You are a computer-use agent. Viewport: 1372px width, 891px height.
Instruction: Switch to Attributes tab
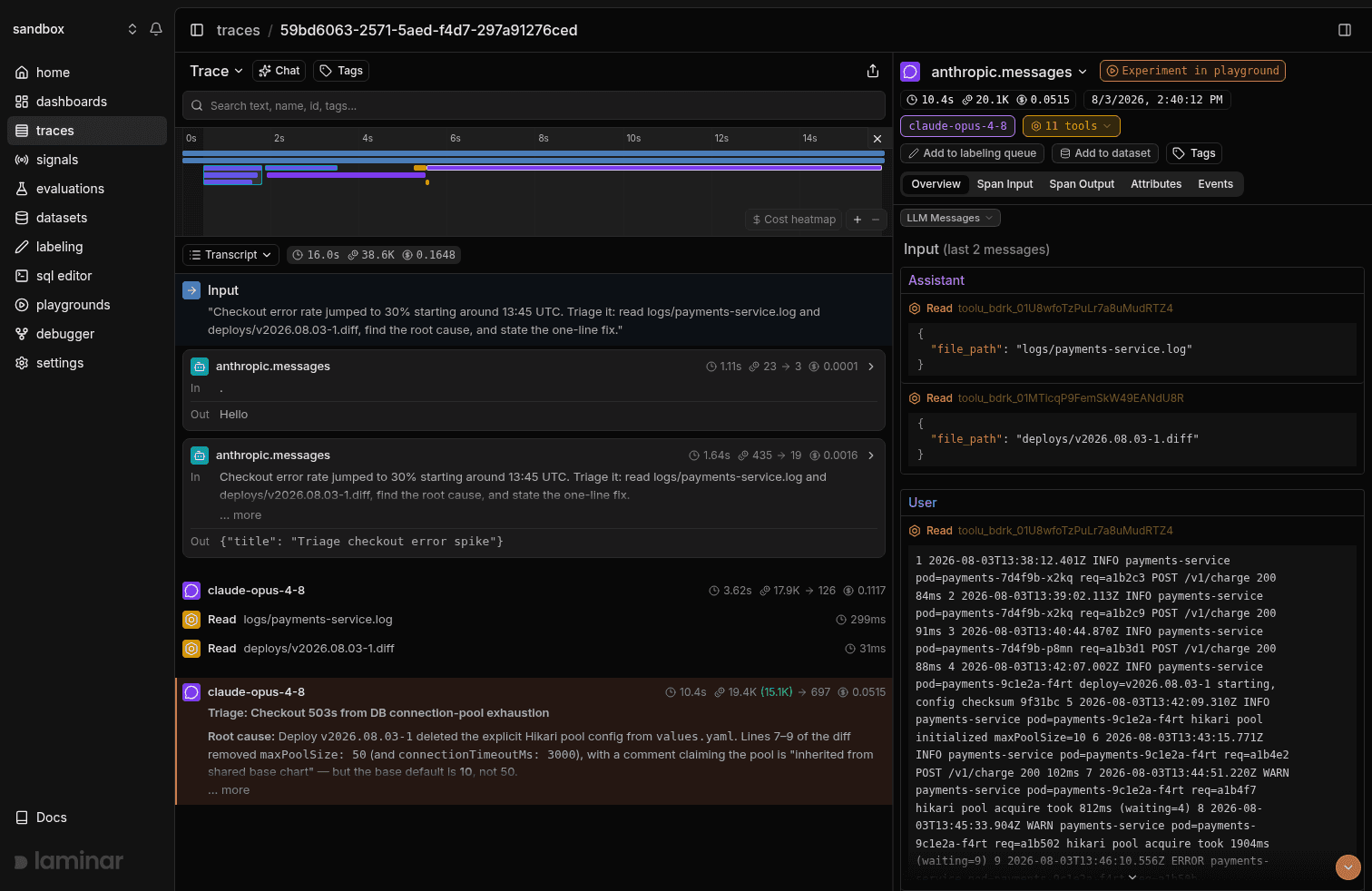(1156, 184)
